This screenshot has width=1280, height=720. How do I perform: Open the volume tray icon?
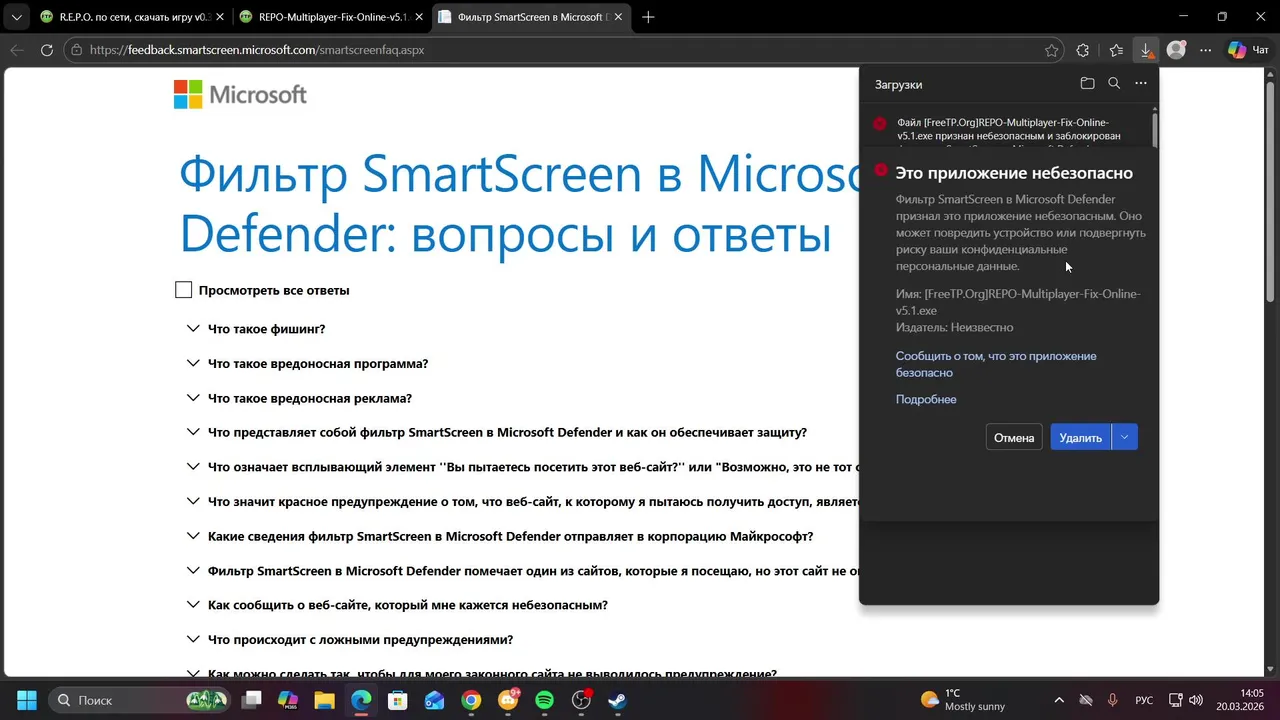pyautogui.click(x=1196, y=700)
